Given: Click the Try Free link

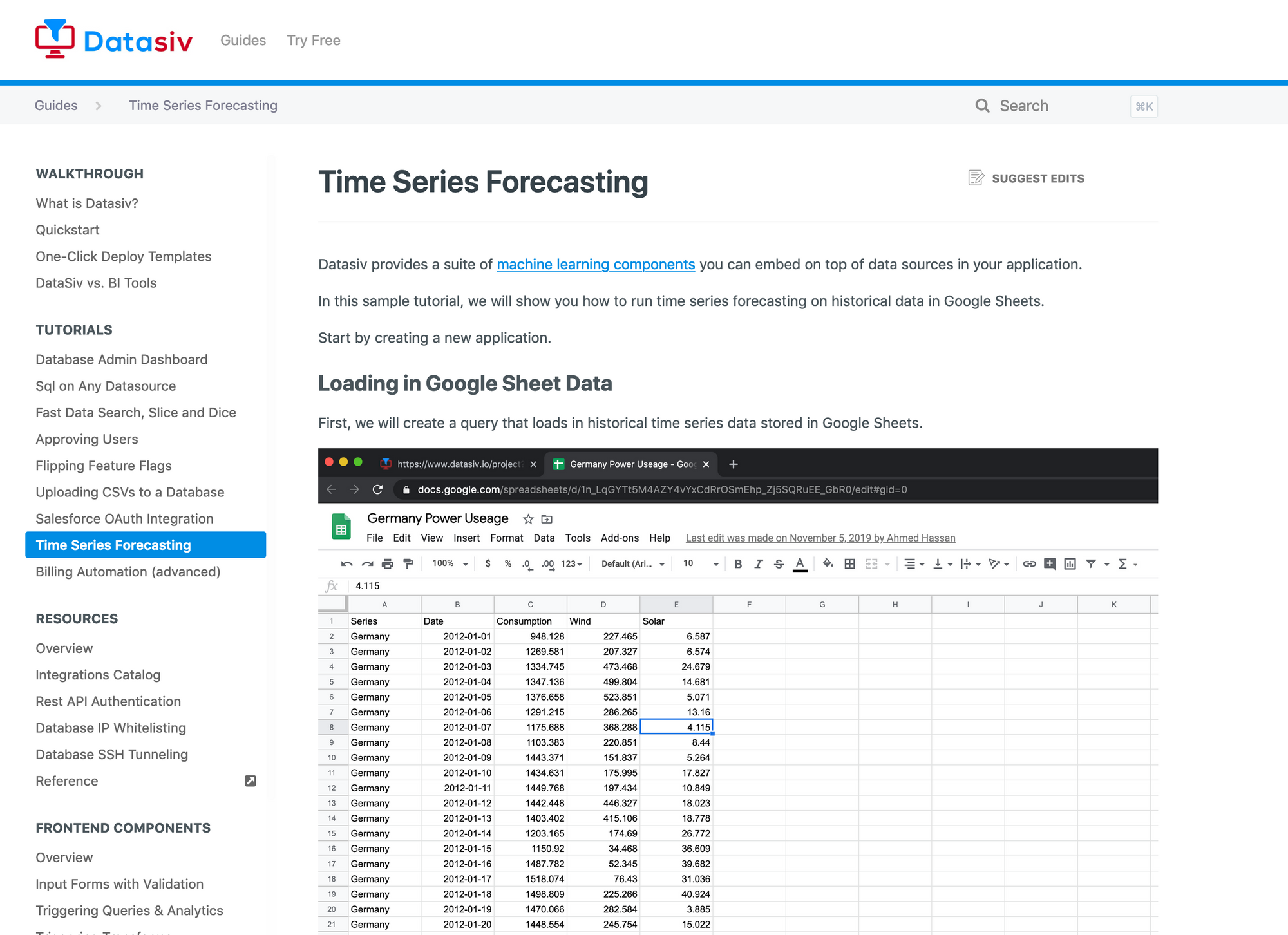Looking at the screenshot, I should 314,40.
